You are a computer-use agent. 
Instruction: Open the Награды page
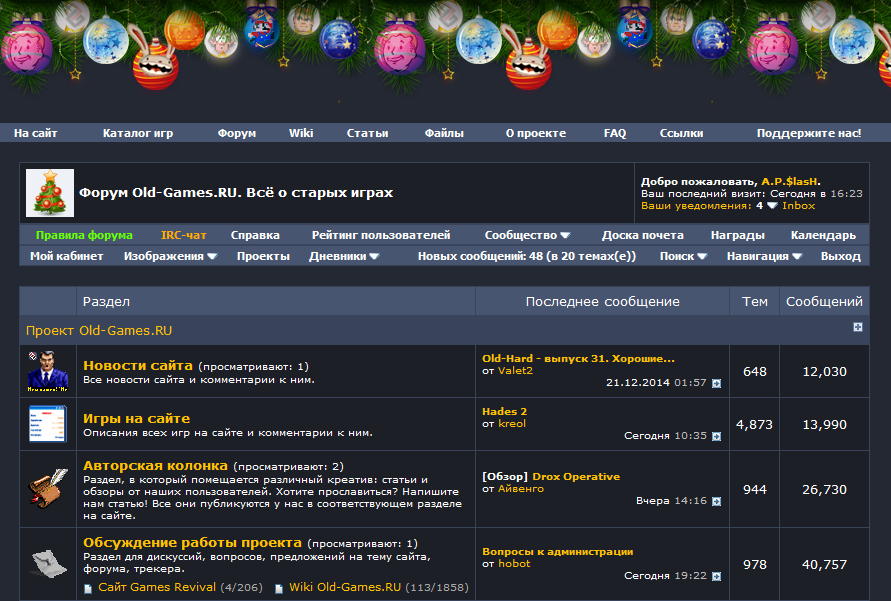pyautogui.click(x=738, y=235)
